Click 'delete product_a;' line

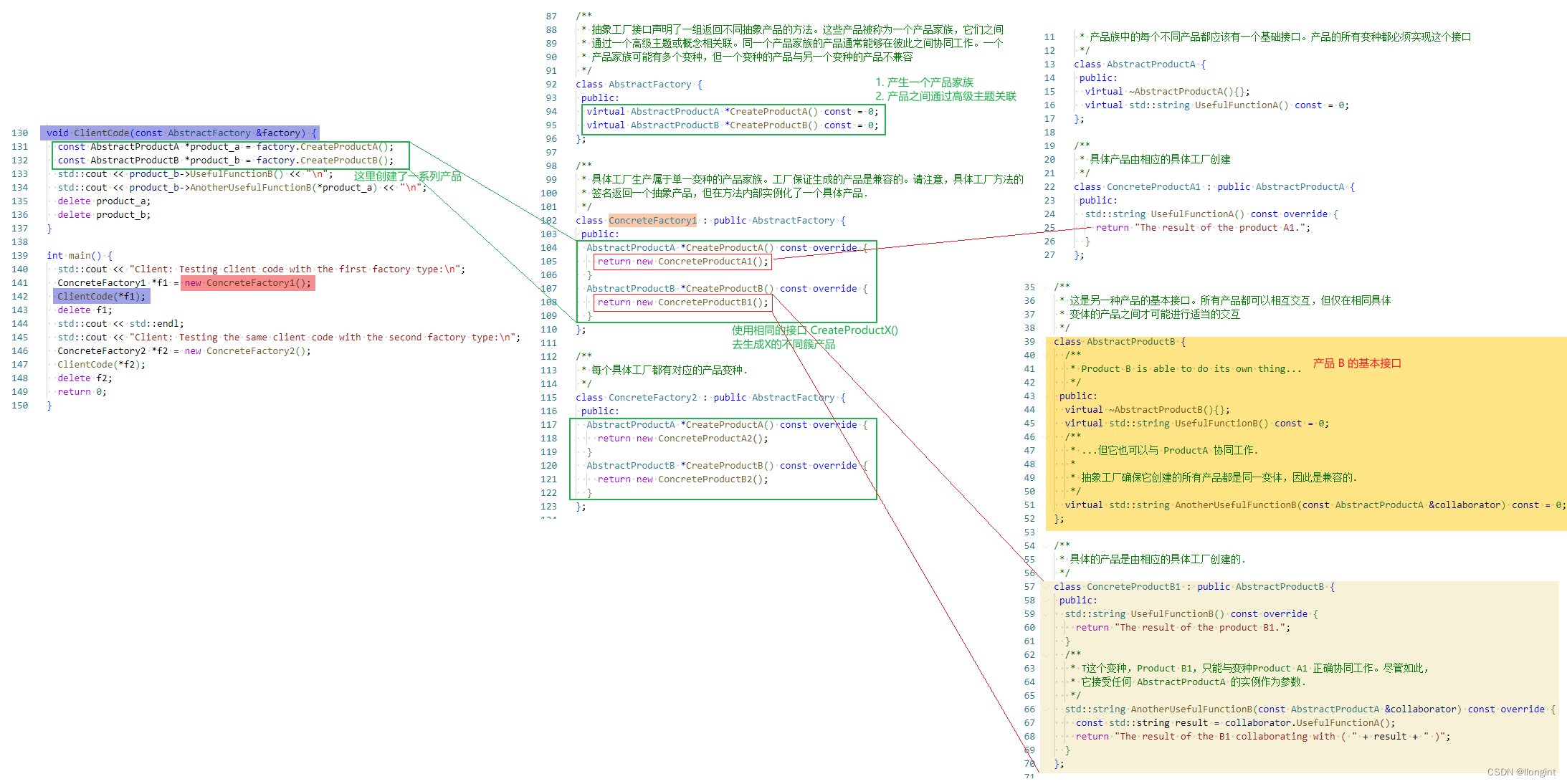coord(104,201)
